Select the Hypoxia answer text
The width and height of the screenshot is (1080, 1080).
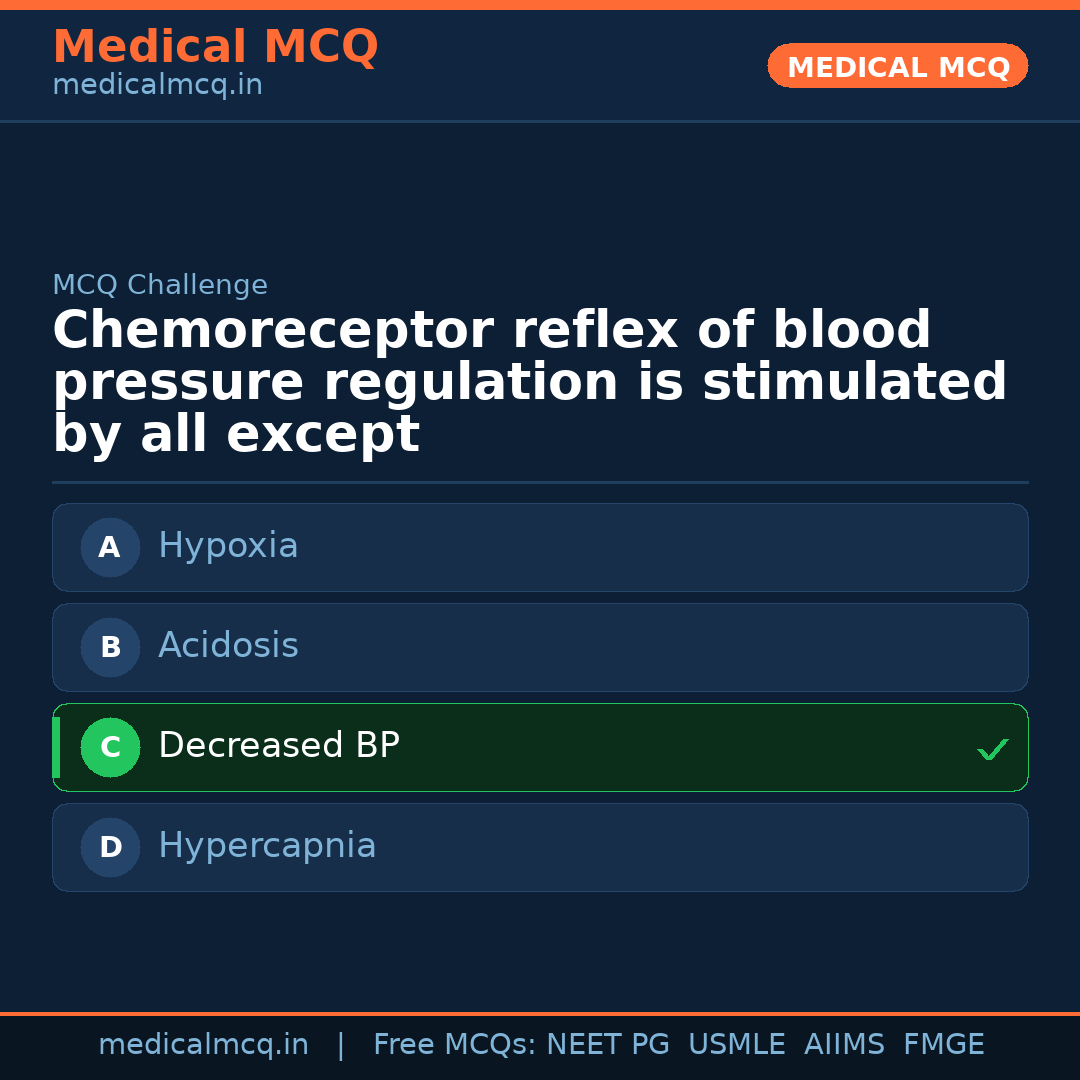pyautogui.click(x=228, y=546)
